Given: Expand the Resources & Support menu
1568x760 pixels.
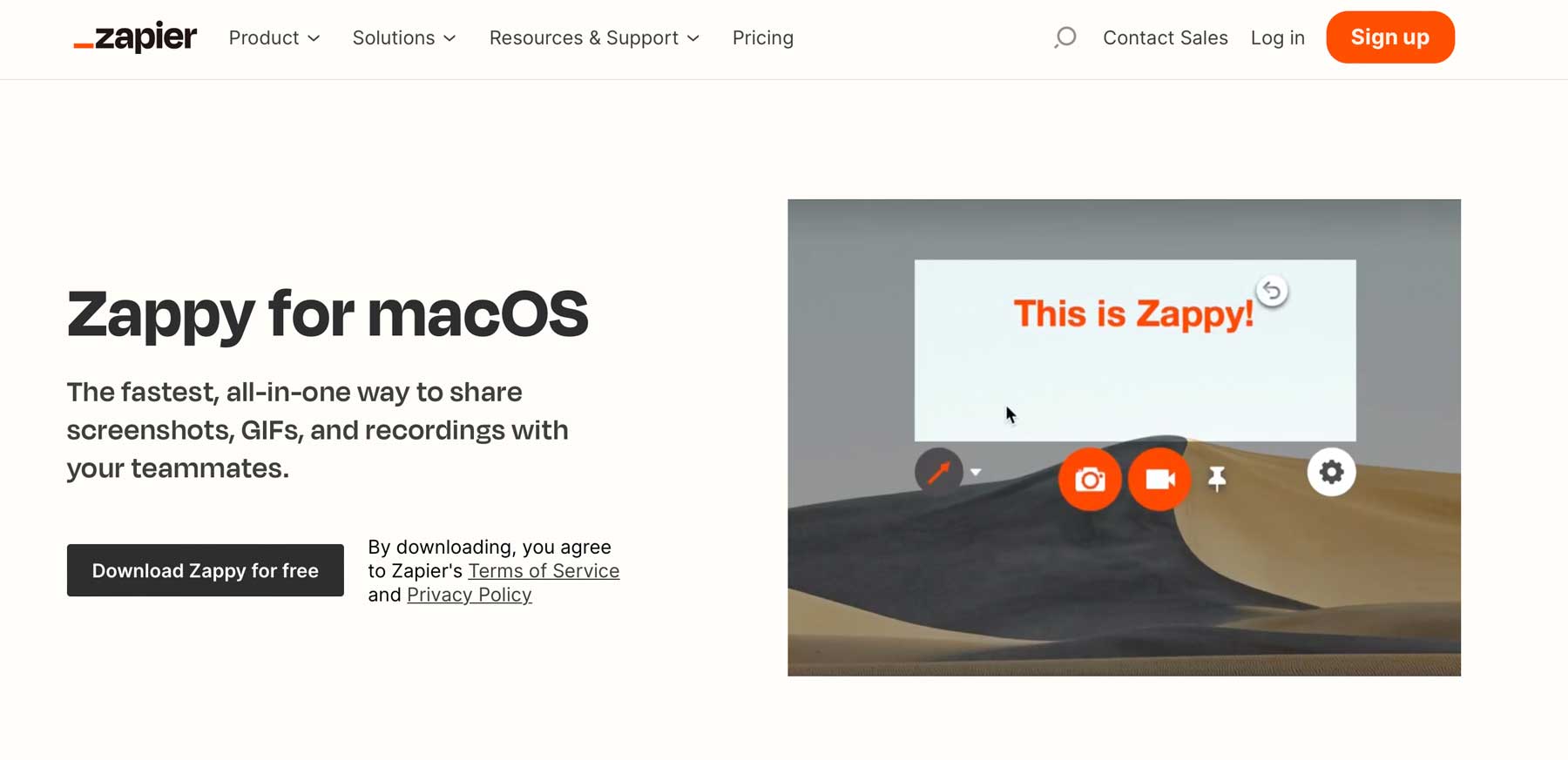Looking at the screenshot, I should (594, 37).
